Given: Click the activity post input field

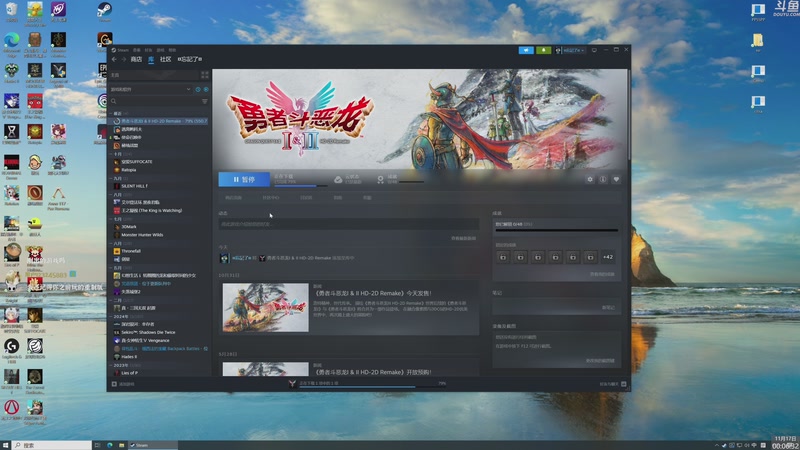Looking at the screenshot, I should [349, 224].
